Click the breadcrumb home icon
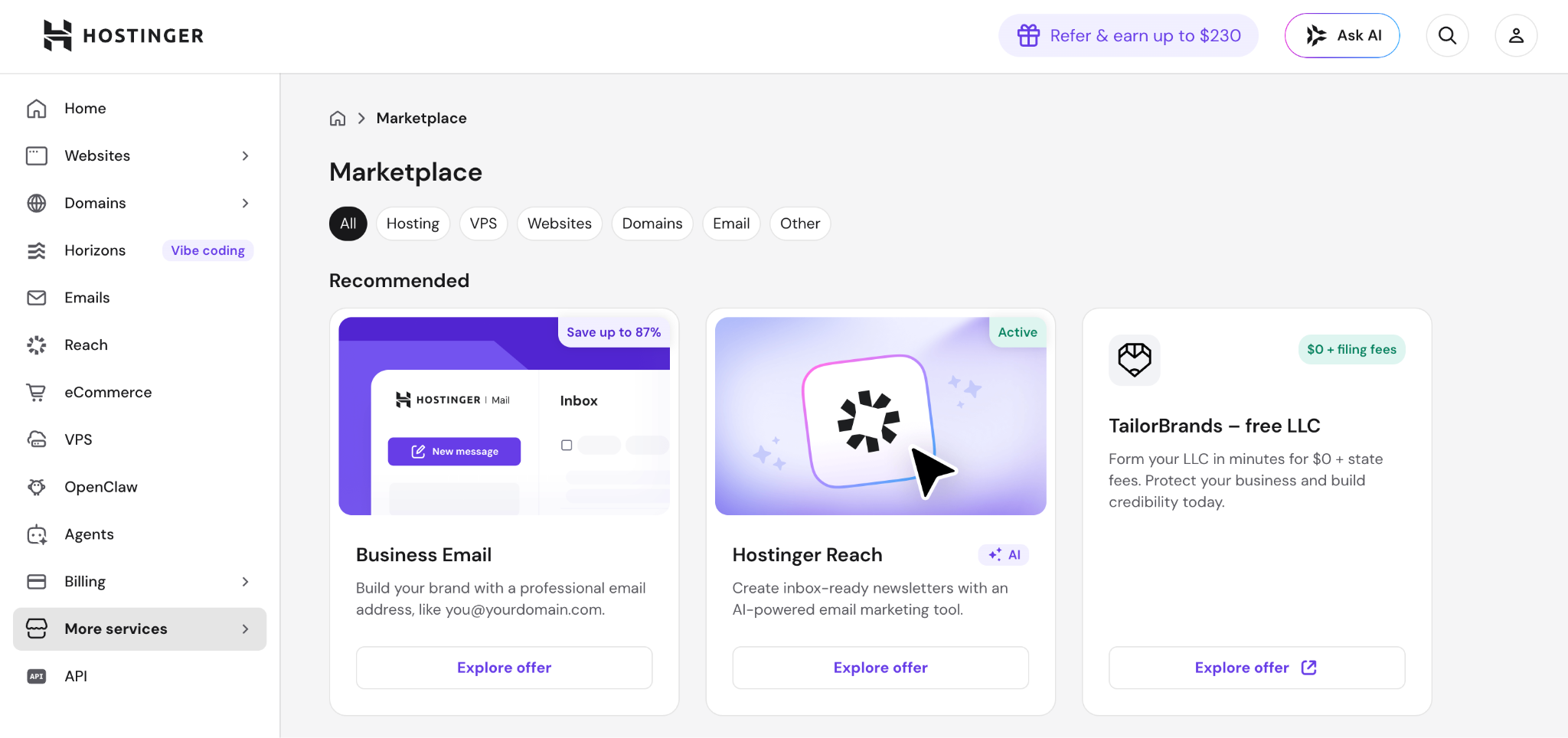This screenshot has width=1568, height=738. (338, 118)
